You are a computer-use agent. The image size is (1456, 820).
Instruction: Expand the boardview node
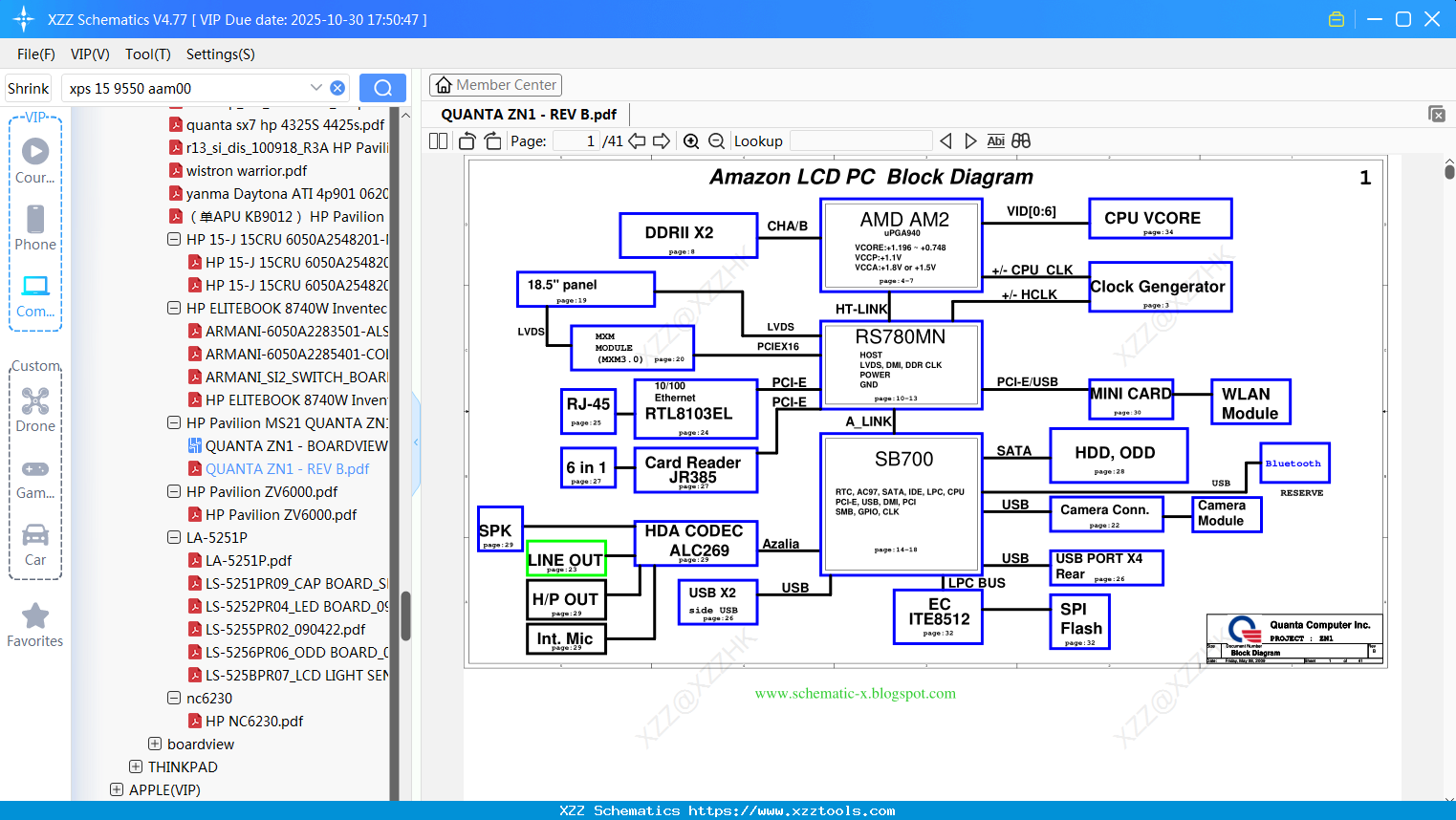point(155,744)
